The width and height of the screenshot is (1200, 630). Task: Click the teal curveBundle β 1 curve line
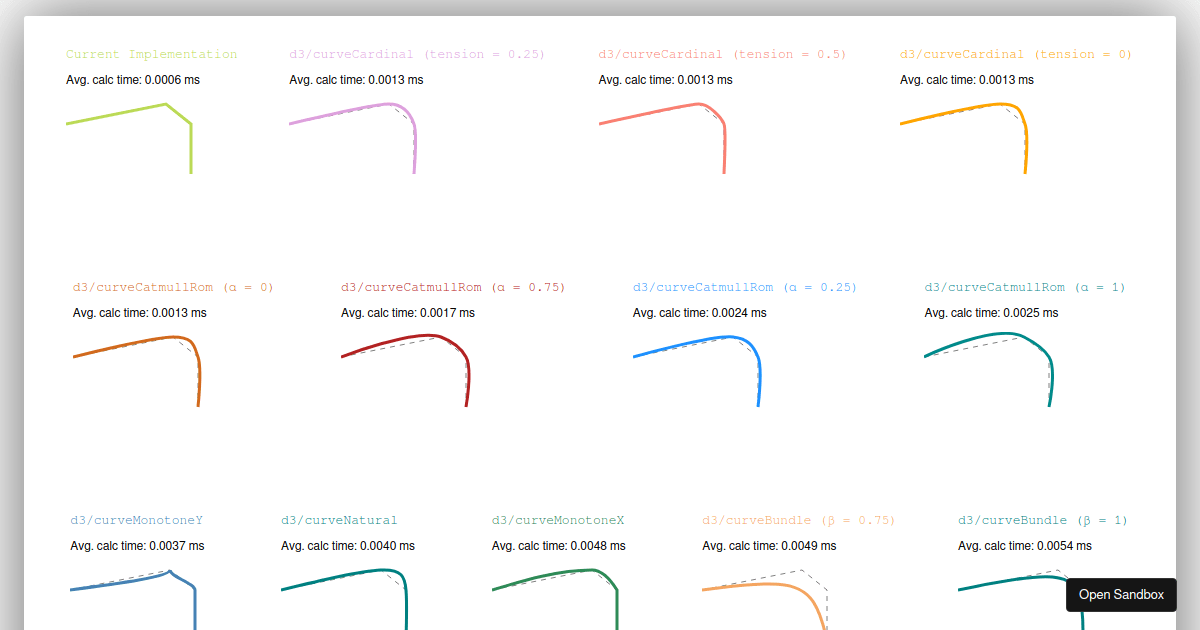click(x=1000, y=580)
